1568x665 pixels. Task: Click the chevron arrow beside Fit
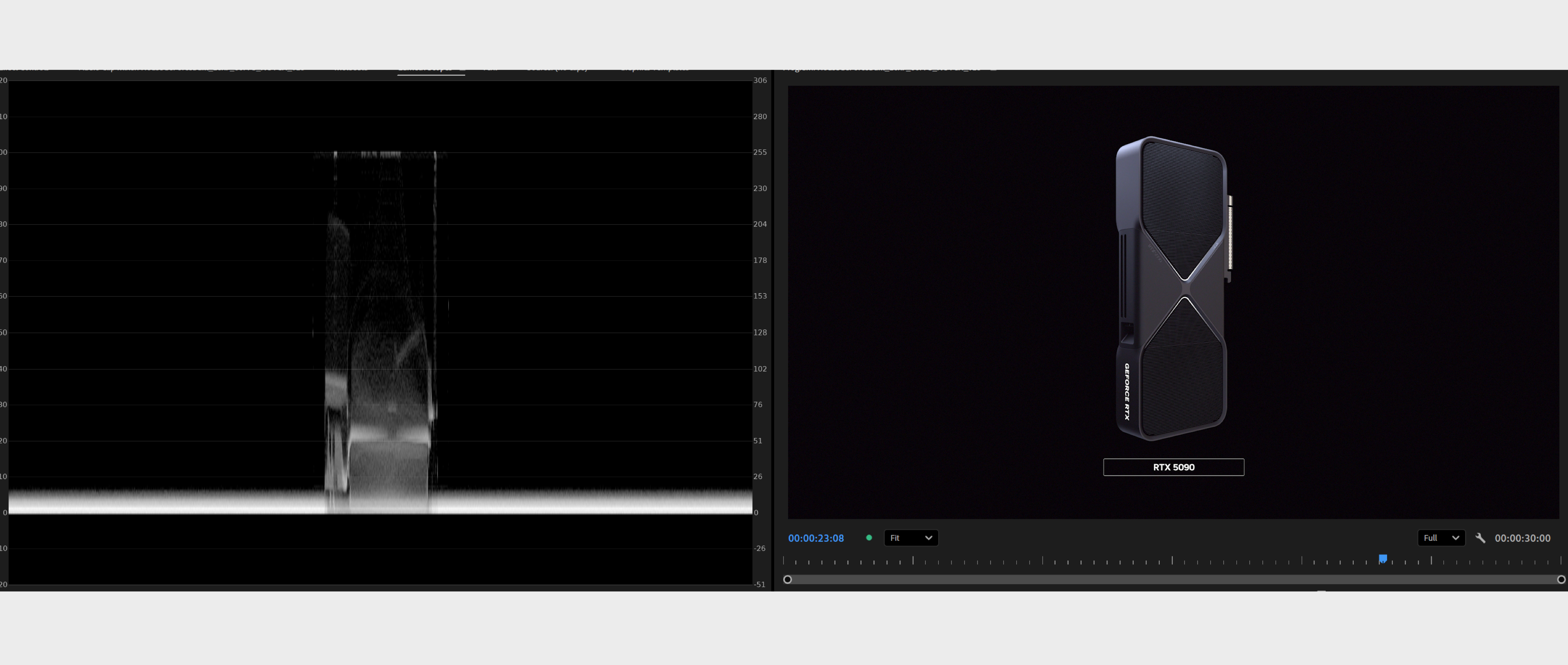coord(928,538)
